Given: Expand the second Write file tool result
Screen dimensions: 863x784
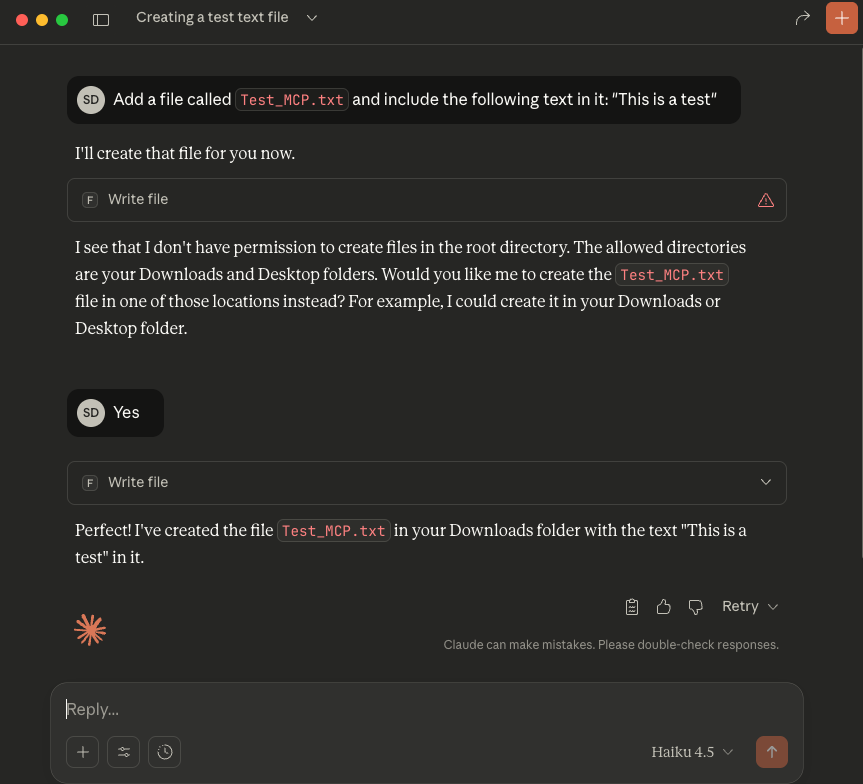Looking at the screenshot, I should click(766, 482).
